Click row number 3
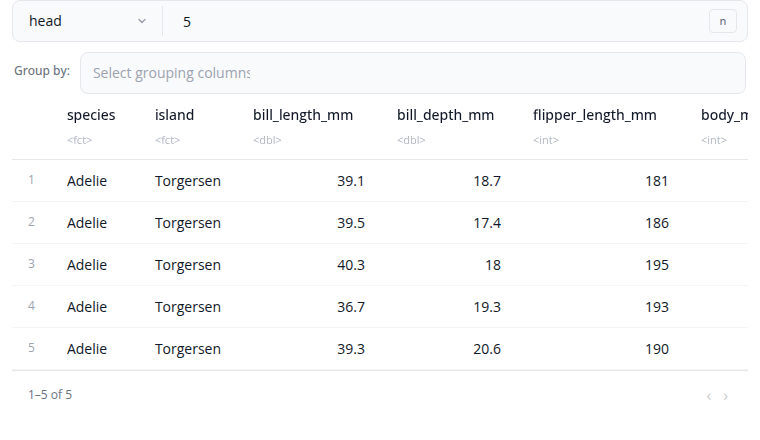The height and width of the screenshot is (440, 760). click(32, 264)
